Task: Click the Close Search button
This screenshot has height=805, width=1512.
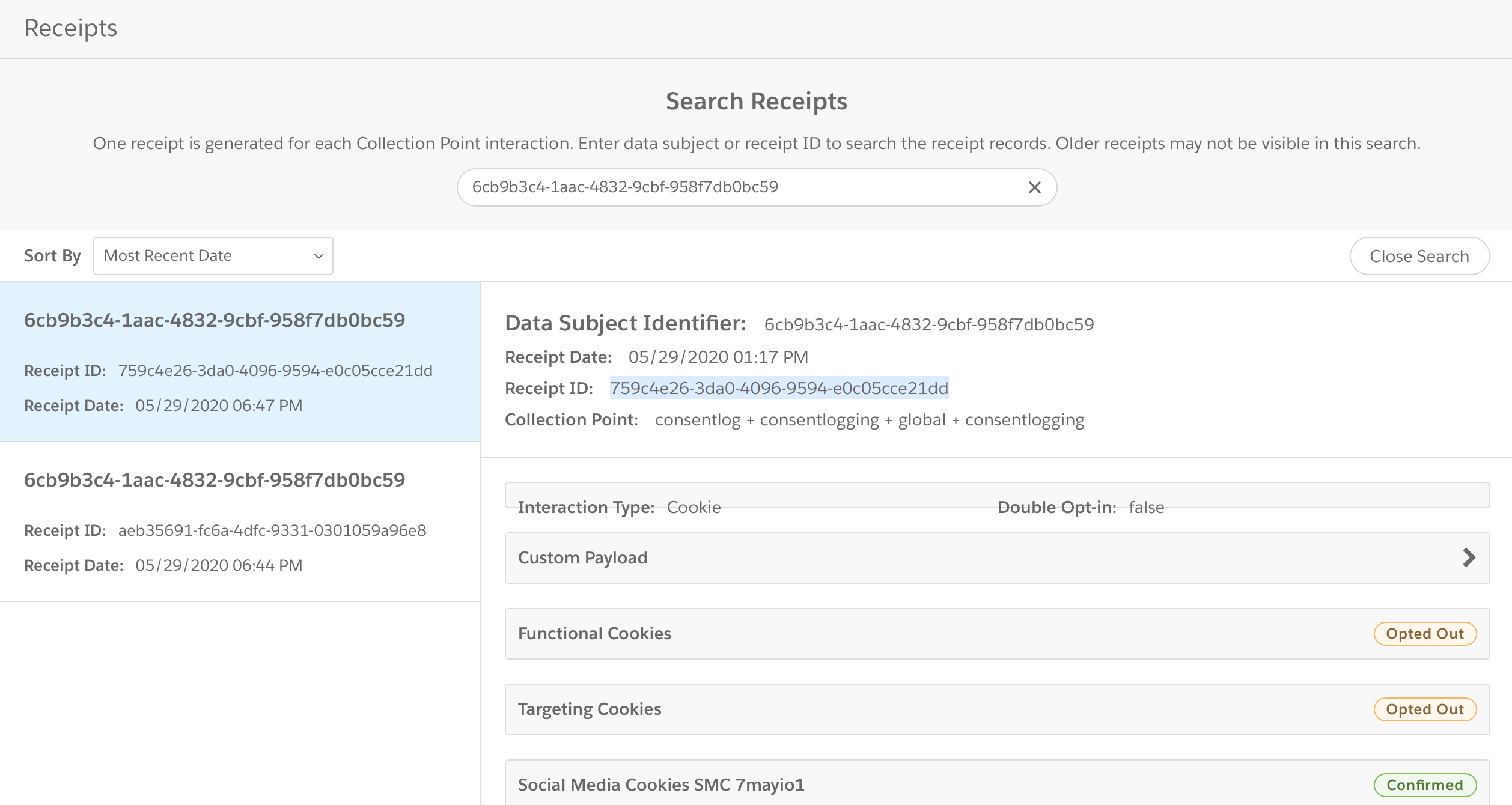Action: click(1419, 256)
